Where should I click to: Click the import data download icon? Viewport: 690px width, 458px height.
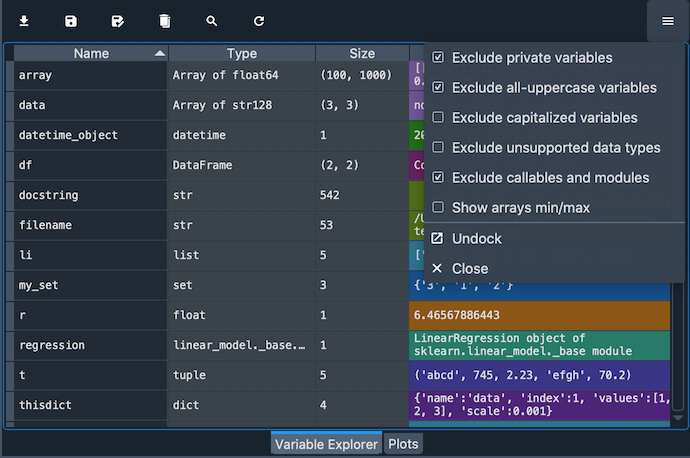[24, 21]
